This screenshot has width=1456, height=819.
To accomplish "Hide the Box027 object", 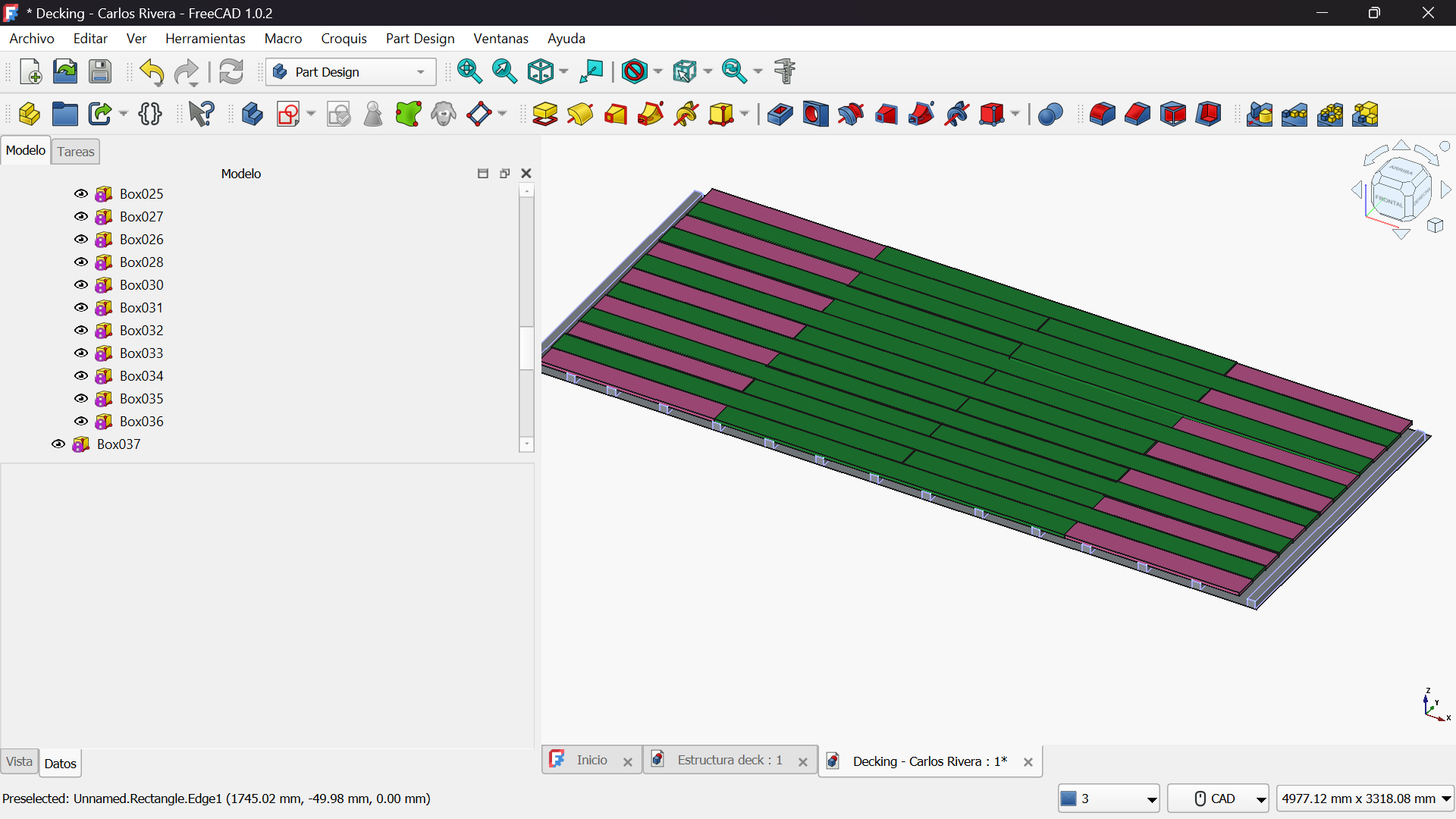I will coord(81,217).
